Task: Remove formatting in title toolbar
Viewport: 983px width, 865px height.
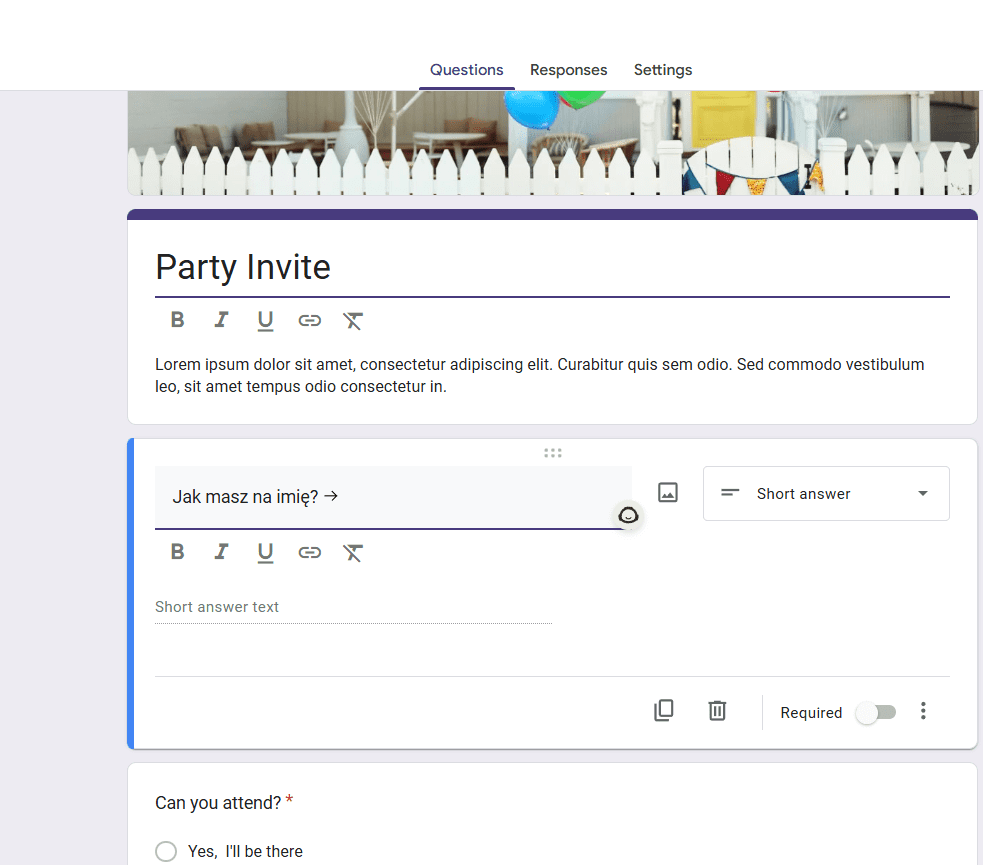Action: pyautogui.click(x=352, y=320)
